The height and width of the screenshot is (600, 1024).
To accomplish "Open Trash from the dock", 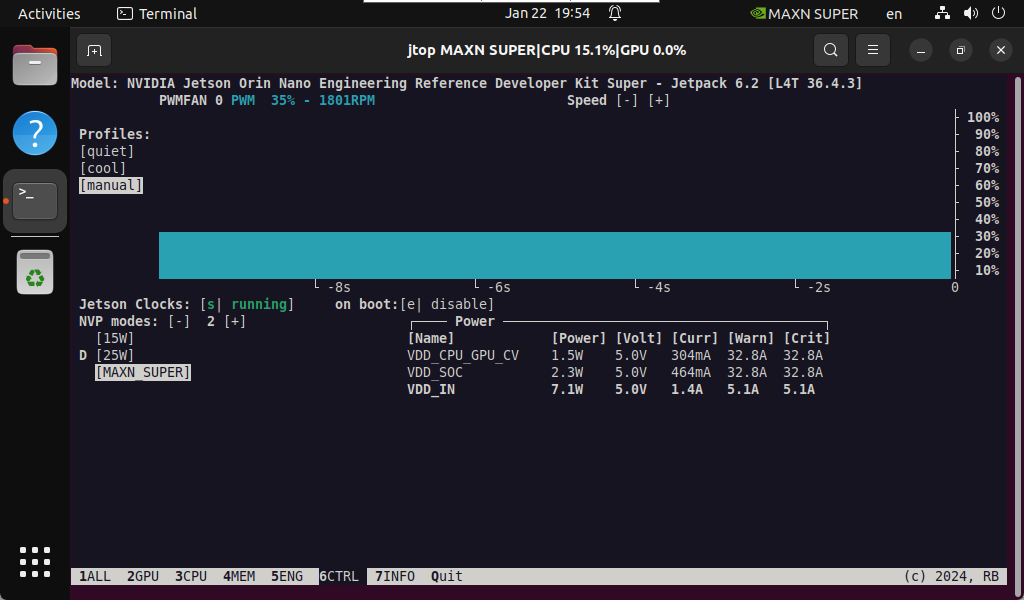I will click(x=35, y=272).
